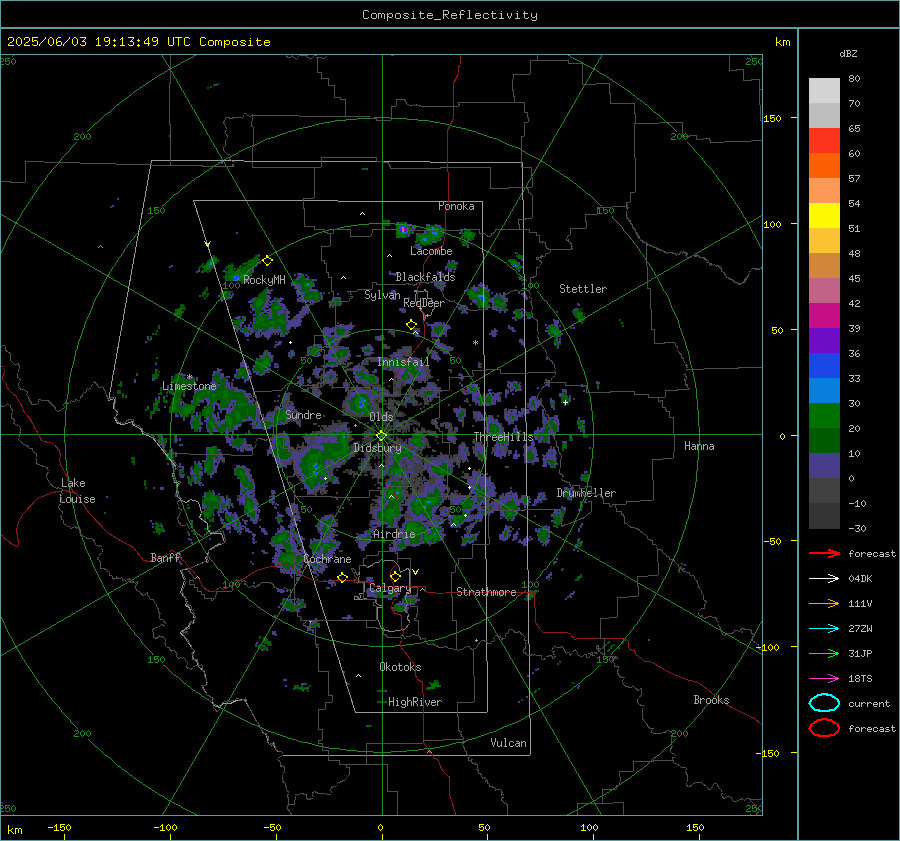Select the Drumheller city label
Screen dimensions: 900x841
(586, 493)
